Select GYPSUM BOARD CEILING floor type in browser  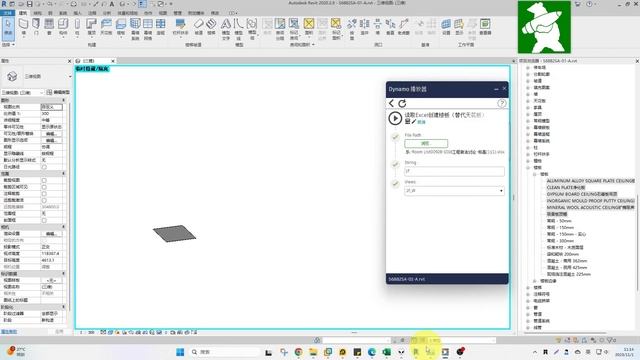[582, 194]
